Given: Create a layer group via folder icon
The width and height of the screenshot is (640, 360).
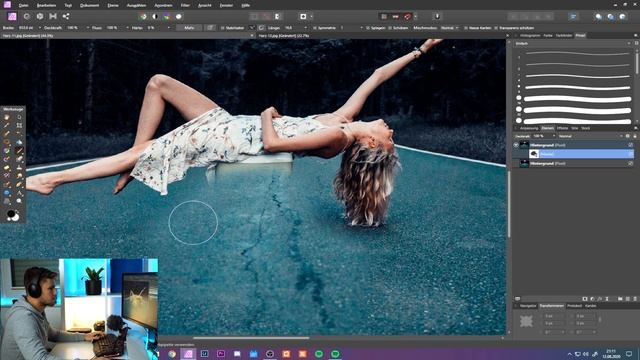Looking at the screenshot, I should (x=620, y=299).
